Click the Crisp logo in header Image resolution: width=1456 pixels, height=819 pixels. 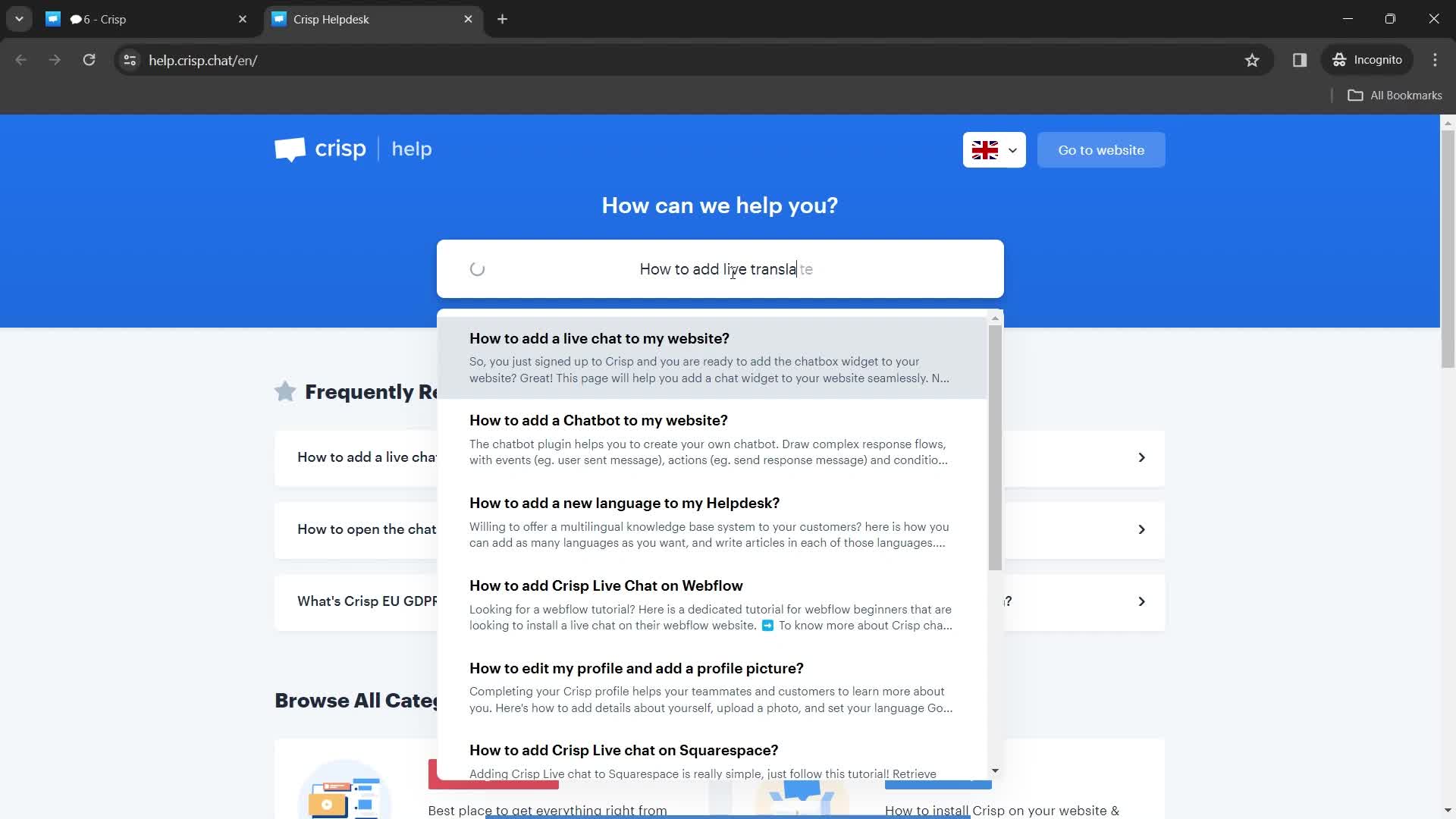pyautogui.click(x=320, y=149)
